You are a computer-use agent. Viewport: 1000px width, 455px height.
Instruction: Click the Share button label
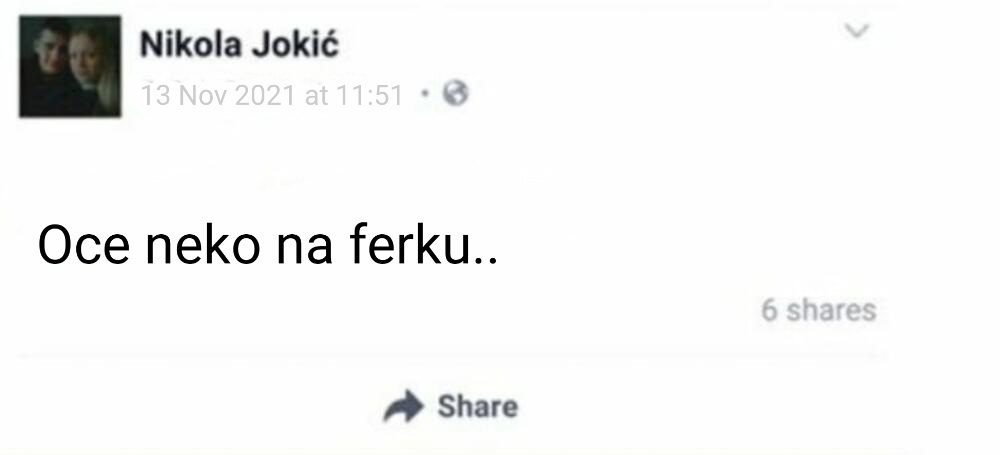pyautogui.click(x=478, y=407)
